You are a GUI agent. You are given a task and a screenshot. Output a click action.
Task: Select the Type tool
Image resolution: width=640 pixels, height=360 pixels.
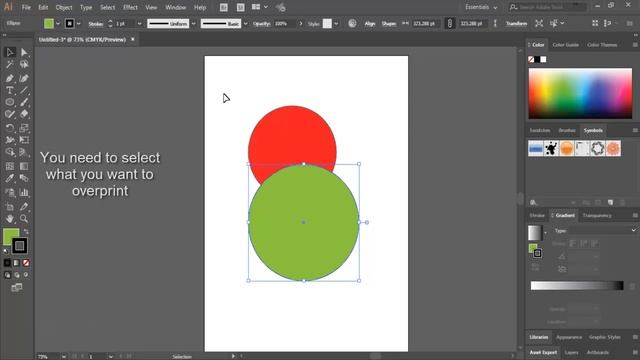[x=10, y=90]
